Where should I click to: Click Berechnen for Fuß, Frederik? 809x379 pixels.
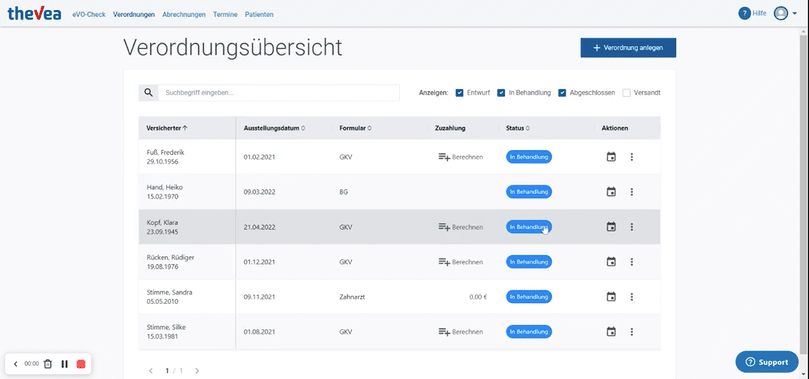461,157
